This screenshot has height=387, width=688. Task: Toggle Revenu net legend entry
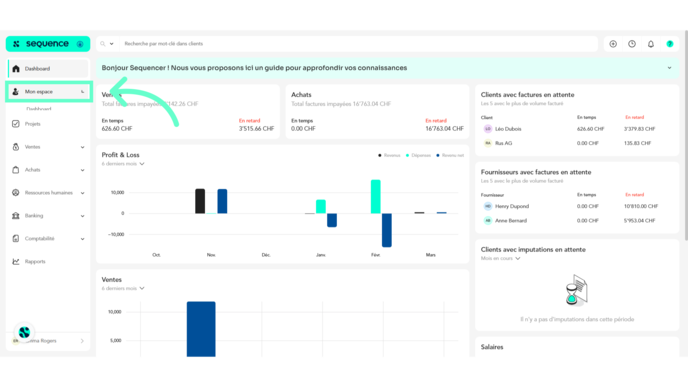coord(450,155)
